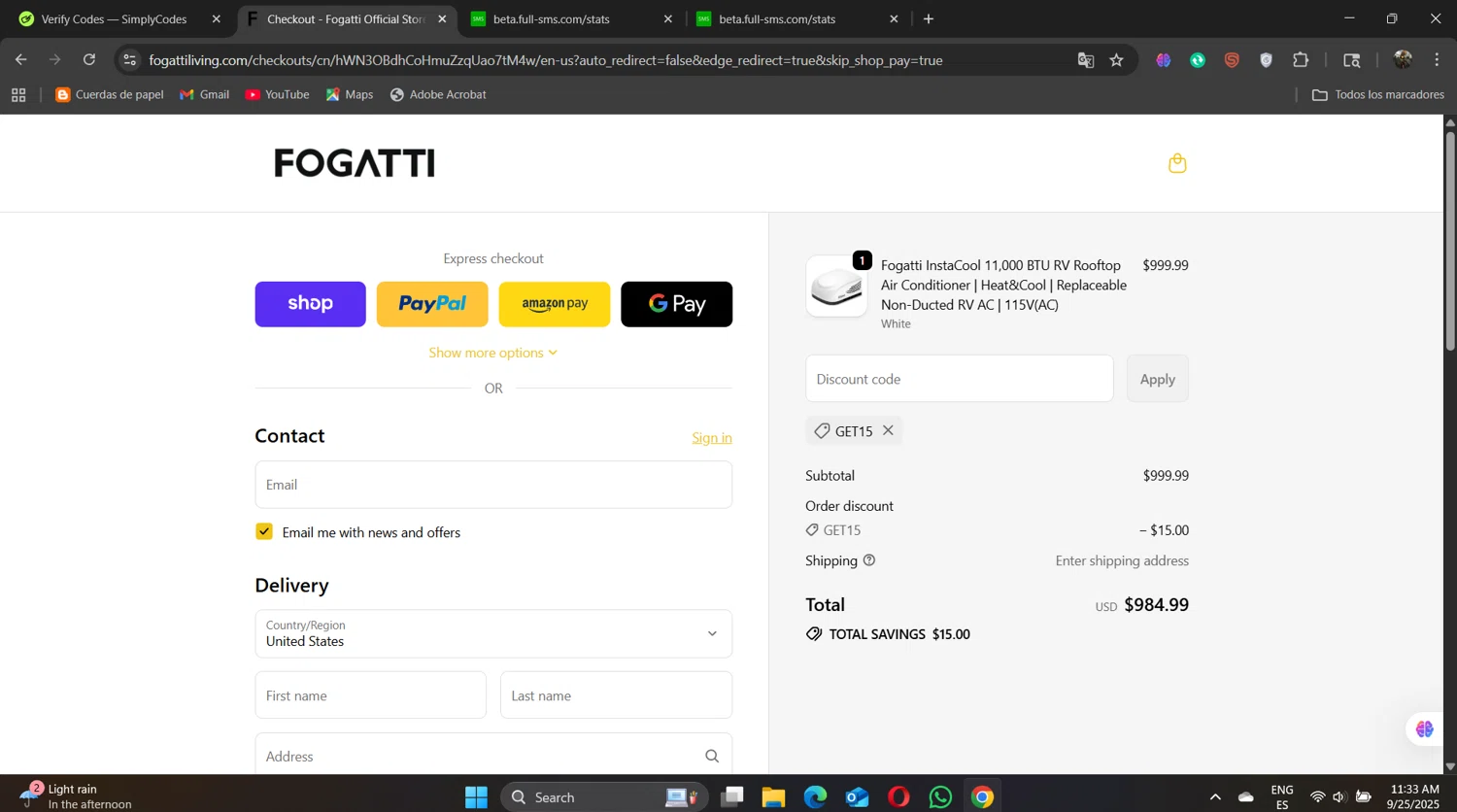This screenshot has width=1457, height=812.
Task: Open the Chrome extensions puzzle icon
Action: (x=1301, y=60)
